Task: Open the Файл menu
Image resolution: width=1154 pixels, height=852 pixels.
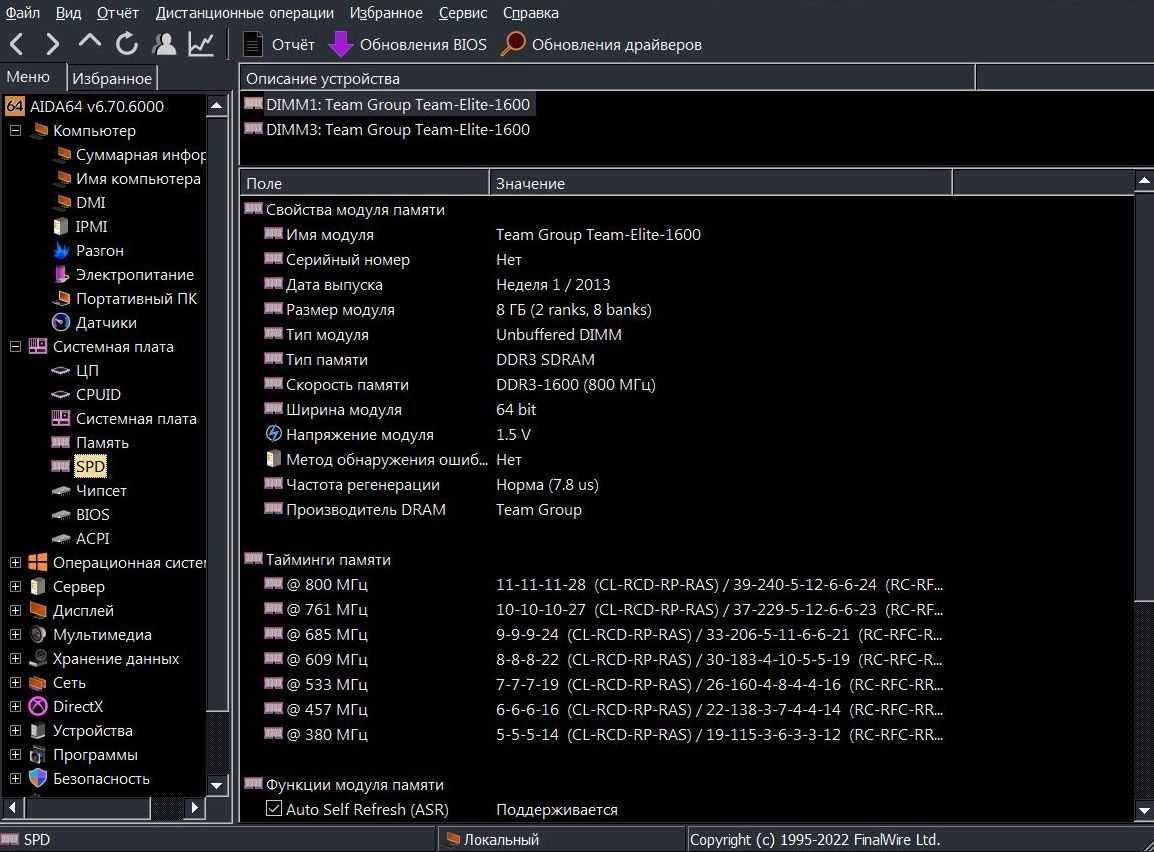Action: [23, 13]
